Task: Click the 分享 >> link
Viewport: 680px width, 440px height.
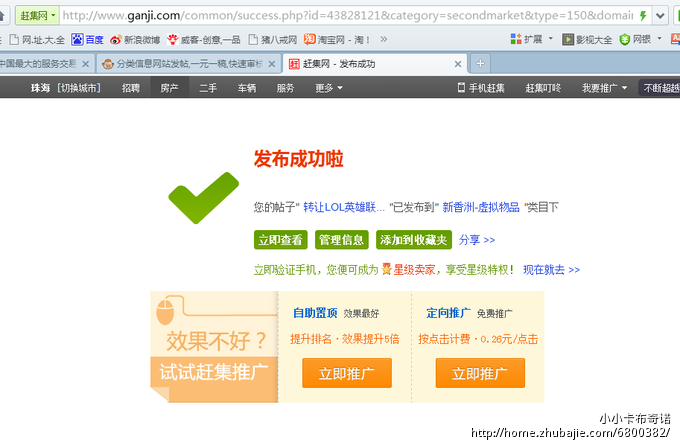Action: [477, 240]
